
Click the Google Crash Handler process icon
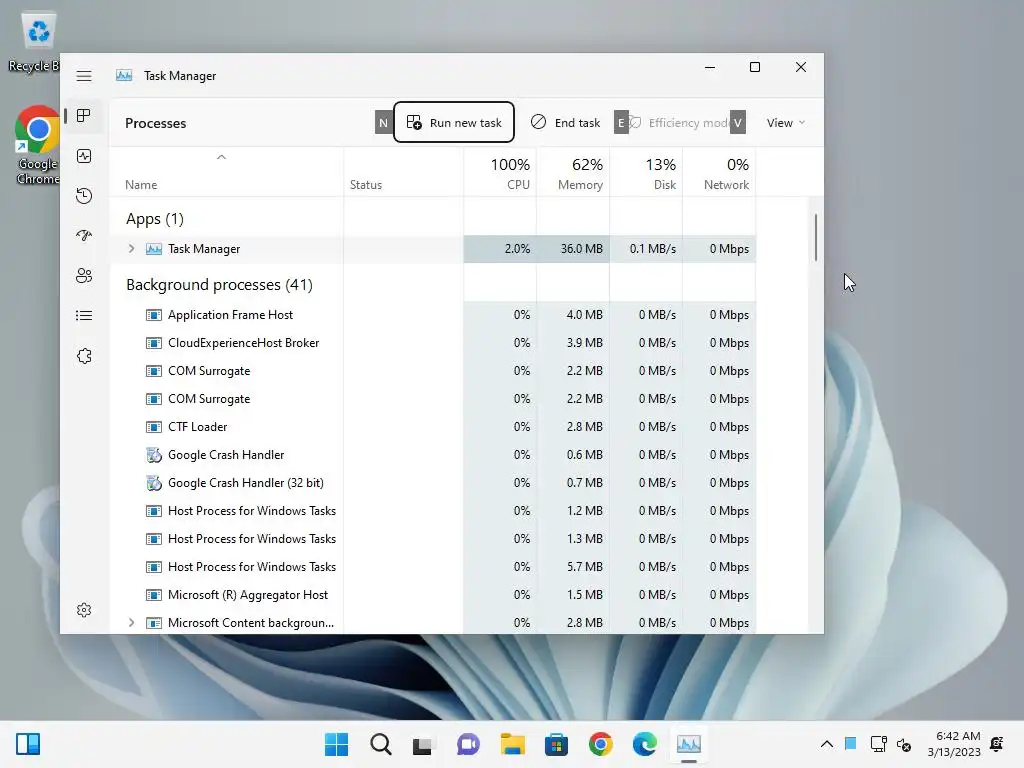(x=153, y=455)
